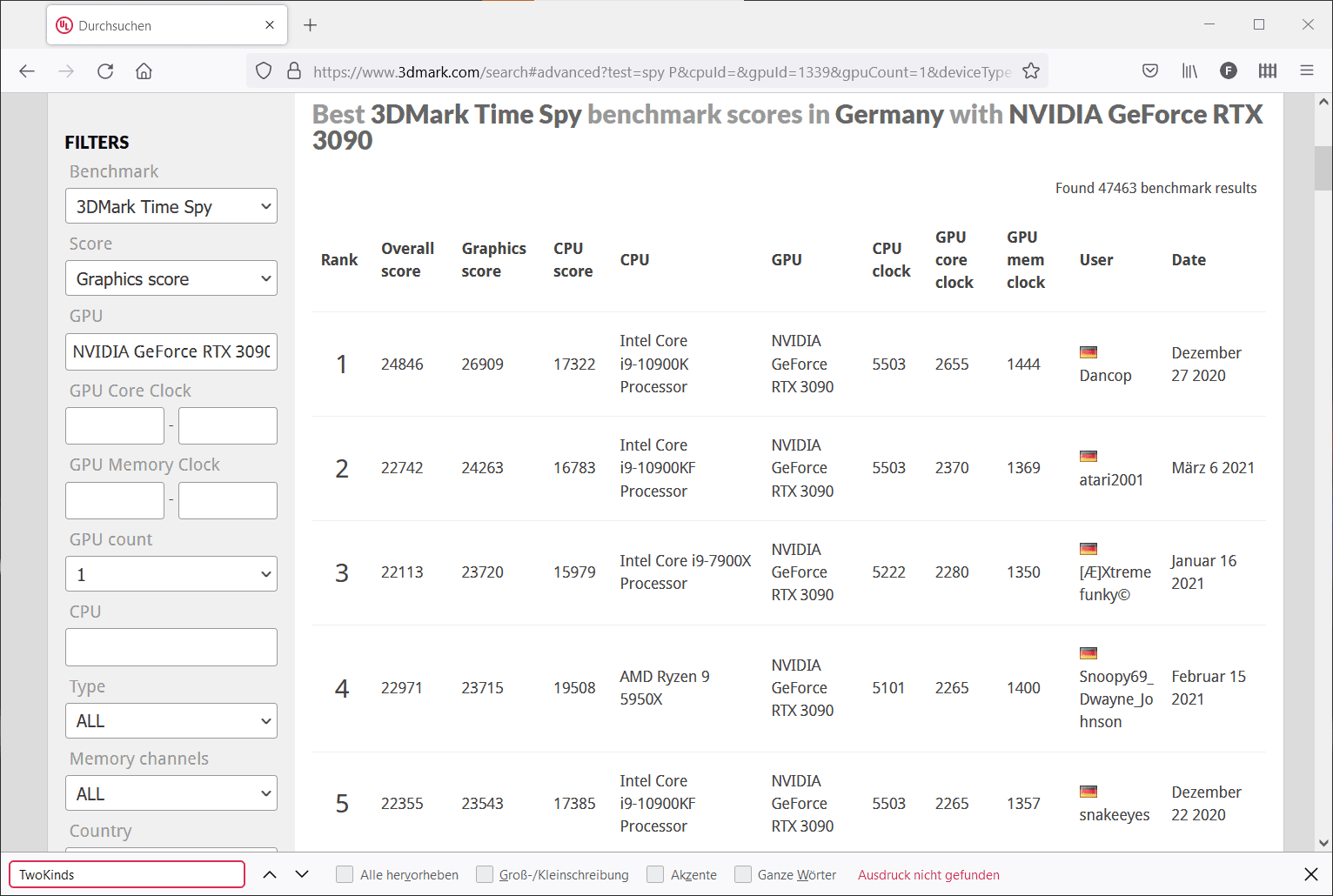Click the German flag next to Dancop
The height and width of the screenshot is (896, 1333).
click(x=1089, y=352)
